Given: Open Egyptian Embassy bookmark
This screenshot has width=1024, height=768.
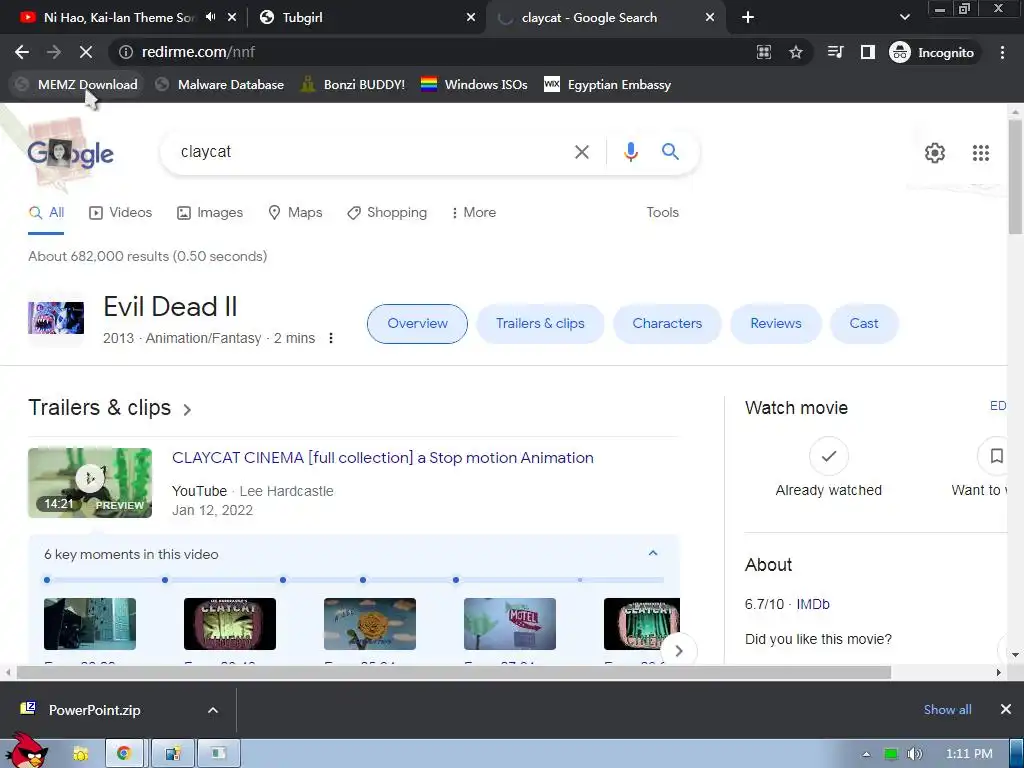Looking at the screenshot, I should click(607, 85).
